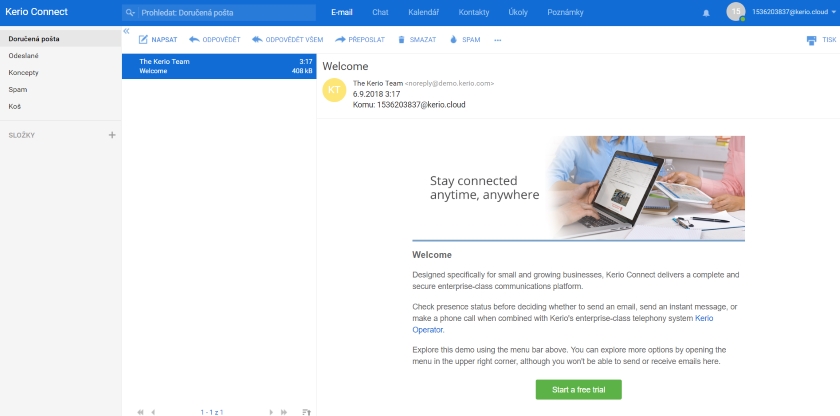Go to previous page of the message list
The image size is (840, 416).
153,412
